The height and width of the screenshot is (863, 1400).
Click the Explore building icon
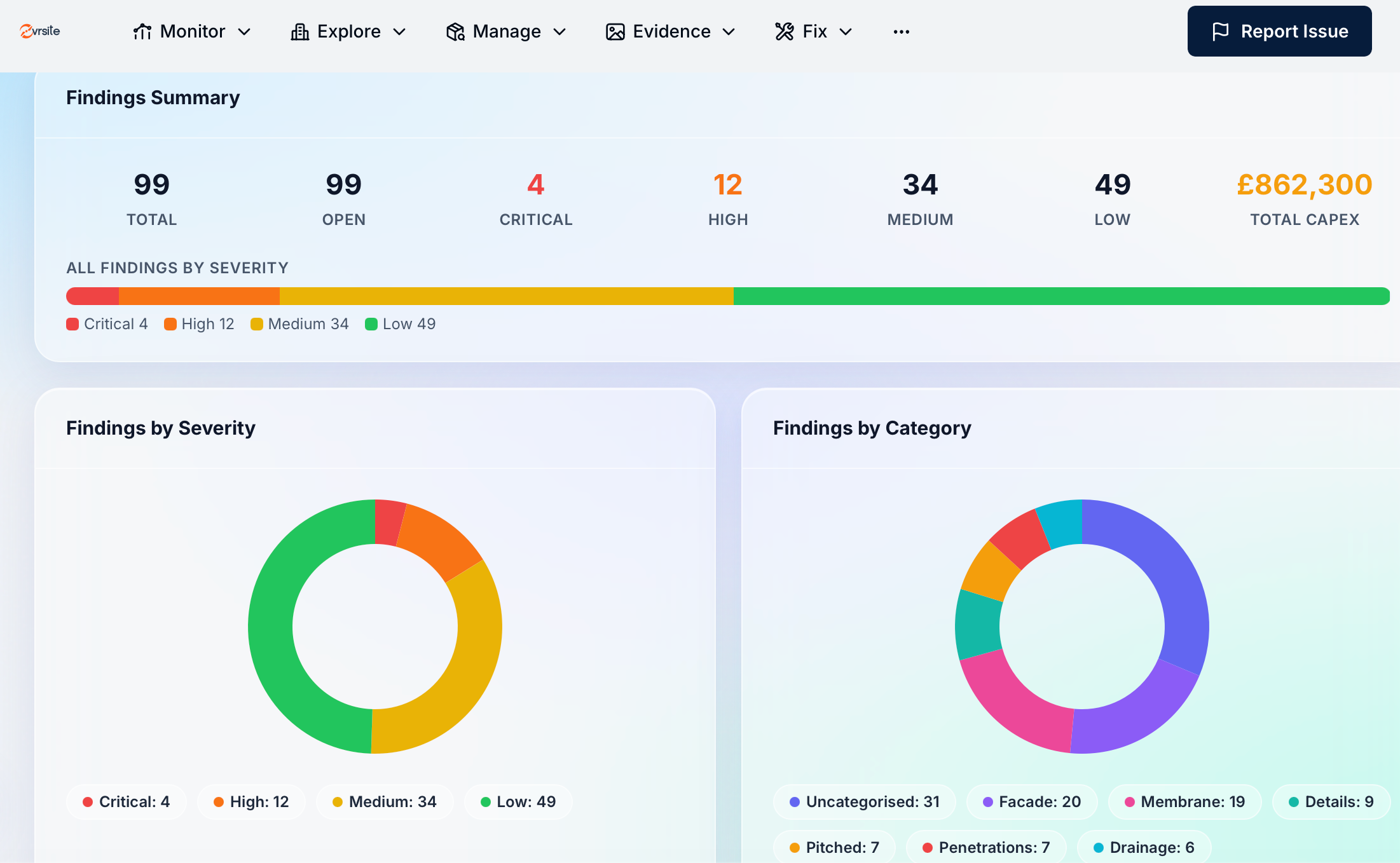tap(299, 31)
